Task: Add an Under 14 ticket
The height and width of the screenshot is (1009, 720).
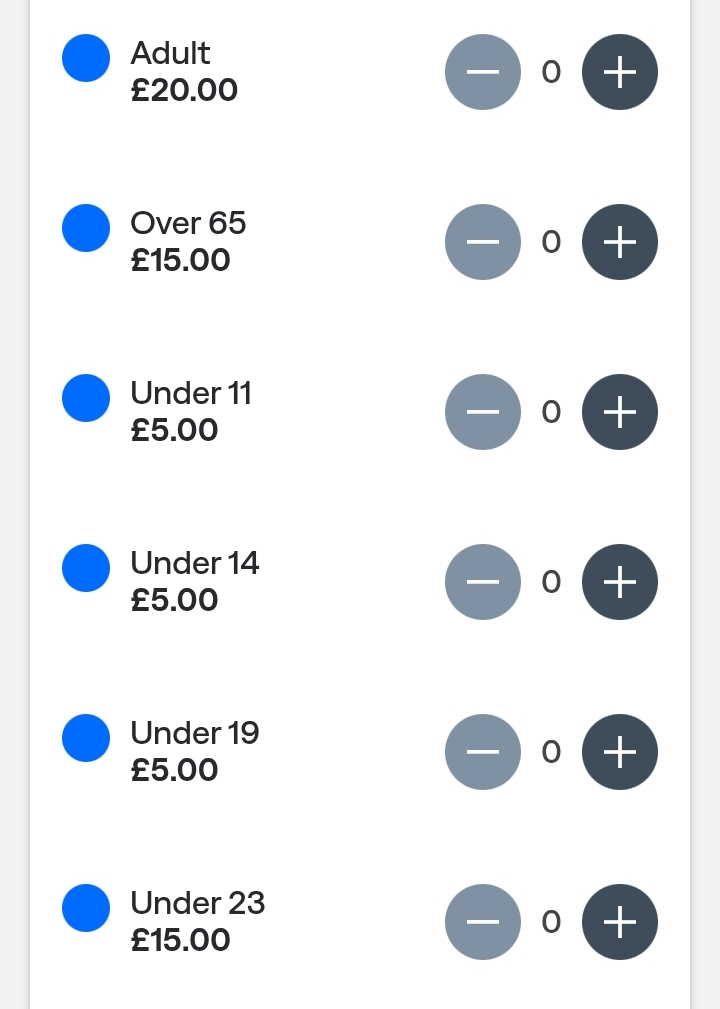Action: click(x=620, y=582)
